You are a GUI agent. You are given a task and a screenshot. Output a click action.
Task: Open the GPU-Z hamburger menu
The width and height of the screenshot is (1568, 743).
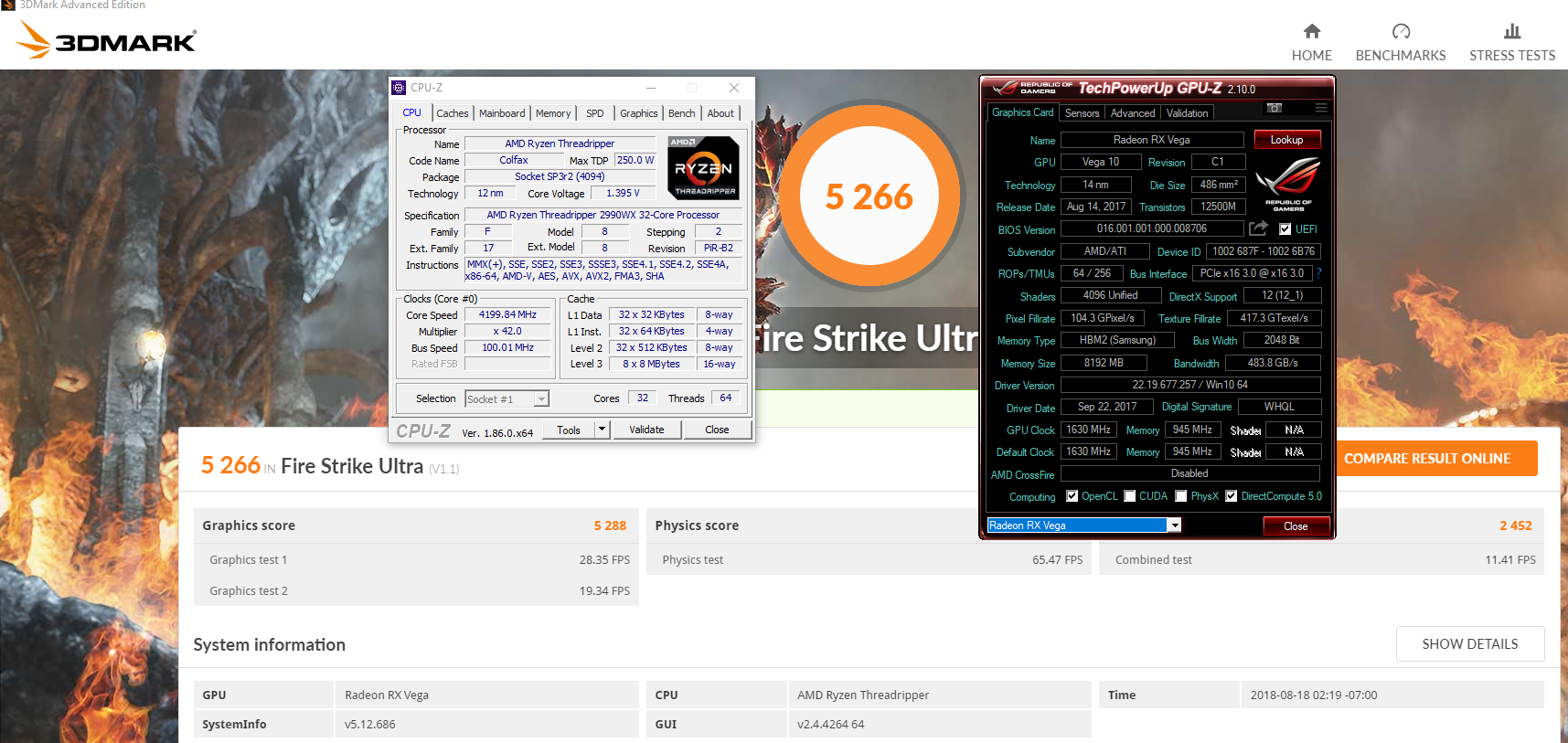[1321, 108]
